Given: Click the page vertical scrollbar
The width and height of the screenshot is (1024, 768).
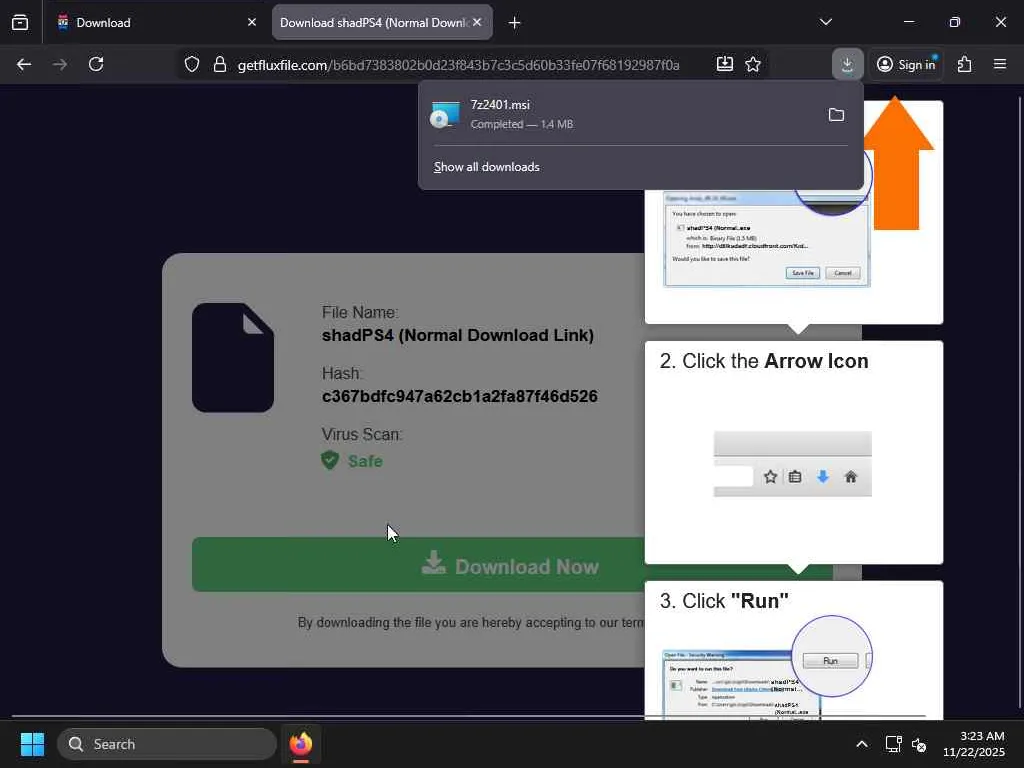Looking at the screenshot, I should [x=1019, y=402].
